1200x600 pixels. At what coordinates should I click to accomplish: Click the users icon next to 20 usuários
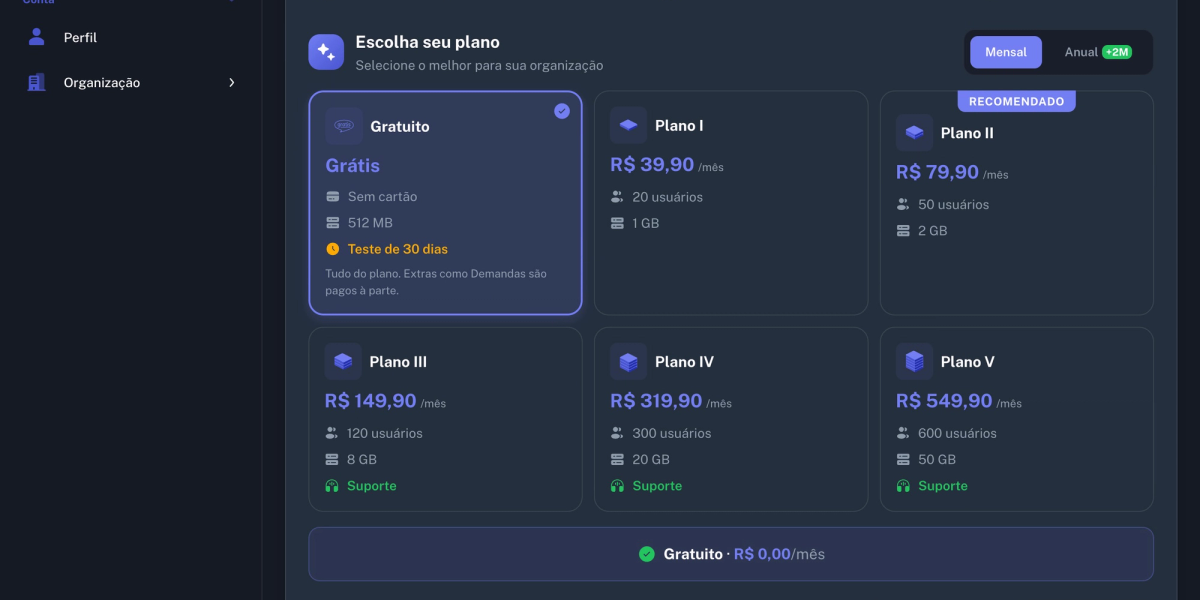(618, 197)
